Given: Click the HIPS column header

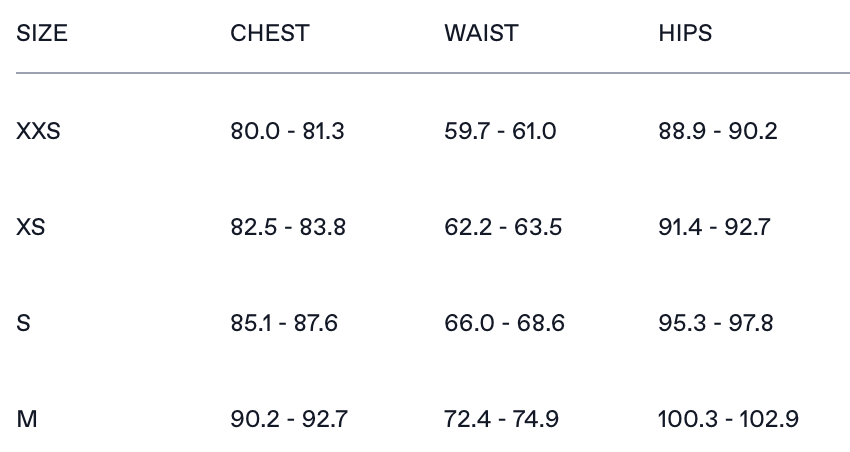Looking at the screenshot, I should tap(685, 33).
